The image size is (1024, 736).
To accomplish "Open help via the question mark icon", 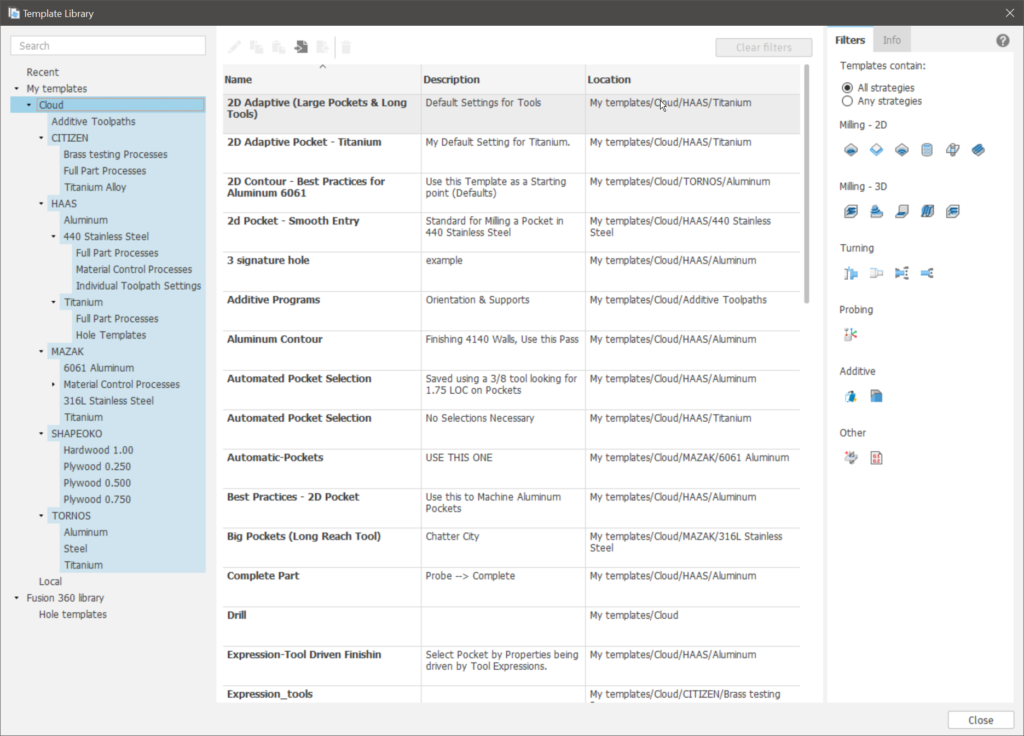I will (1002, 40).
